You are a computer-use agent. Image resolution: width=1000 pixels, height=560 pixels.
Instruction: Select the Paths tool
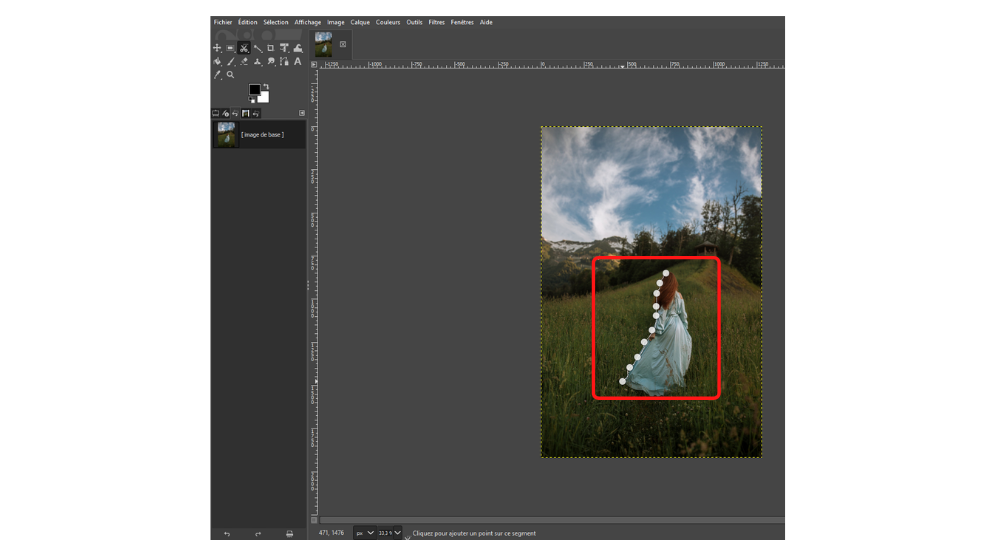284,61
